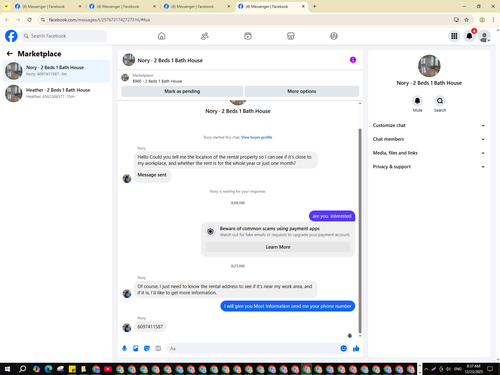
Task: Click the Nory listing thumbnail in right panel
Action: 429,66
